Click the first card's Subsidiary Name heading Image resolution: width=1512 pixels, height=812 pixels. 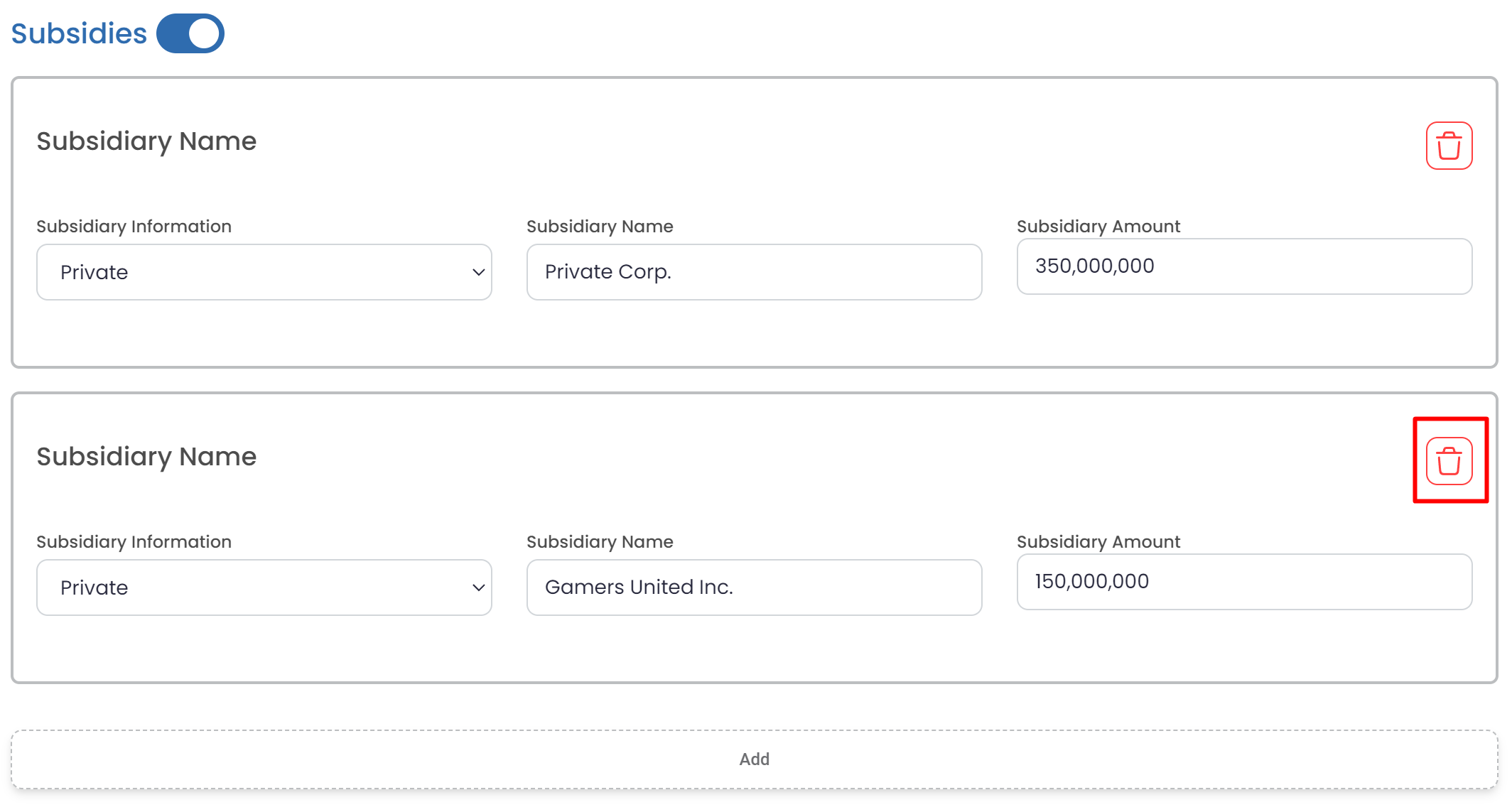coord(146,141)
